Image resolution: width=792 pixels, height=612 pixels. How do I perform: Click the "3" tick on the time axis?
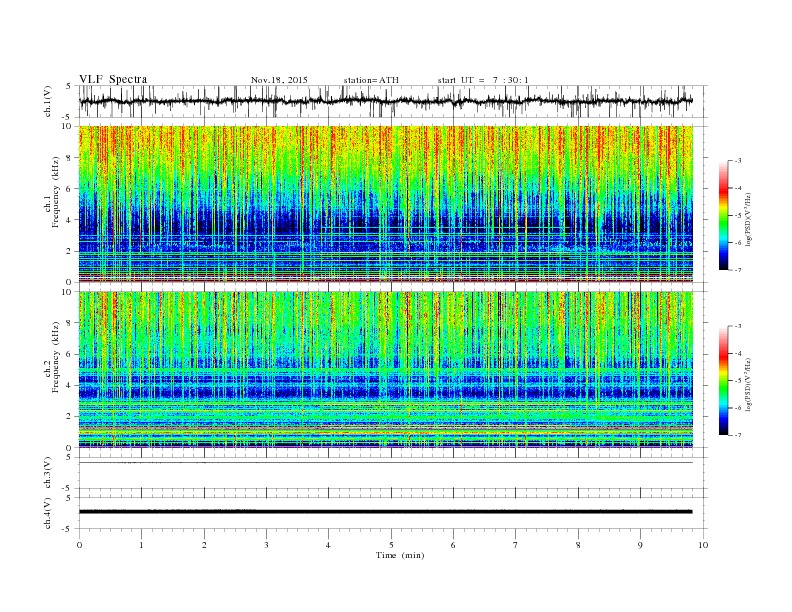coord(266,545)
